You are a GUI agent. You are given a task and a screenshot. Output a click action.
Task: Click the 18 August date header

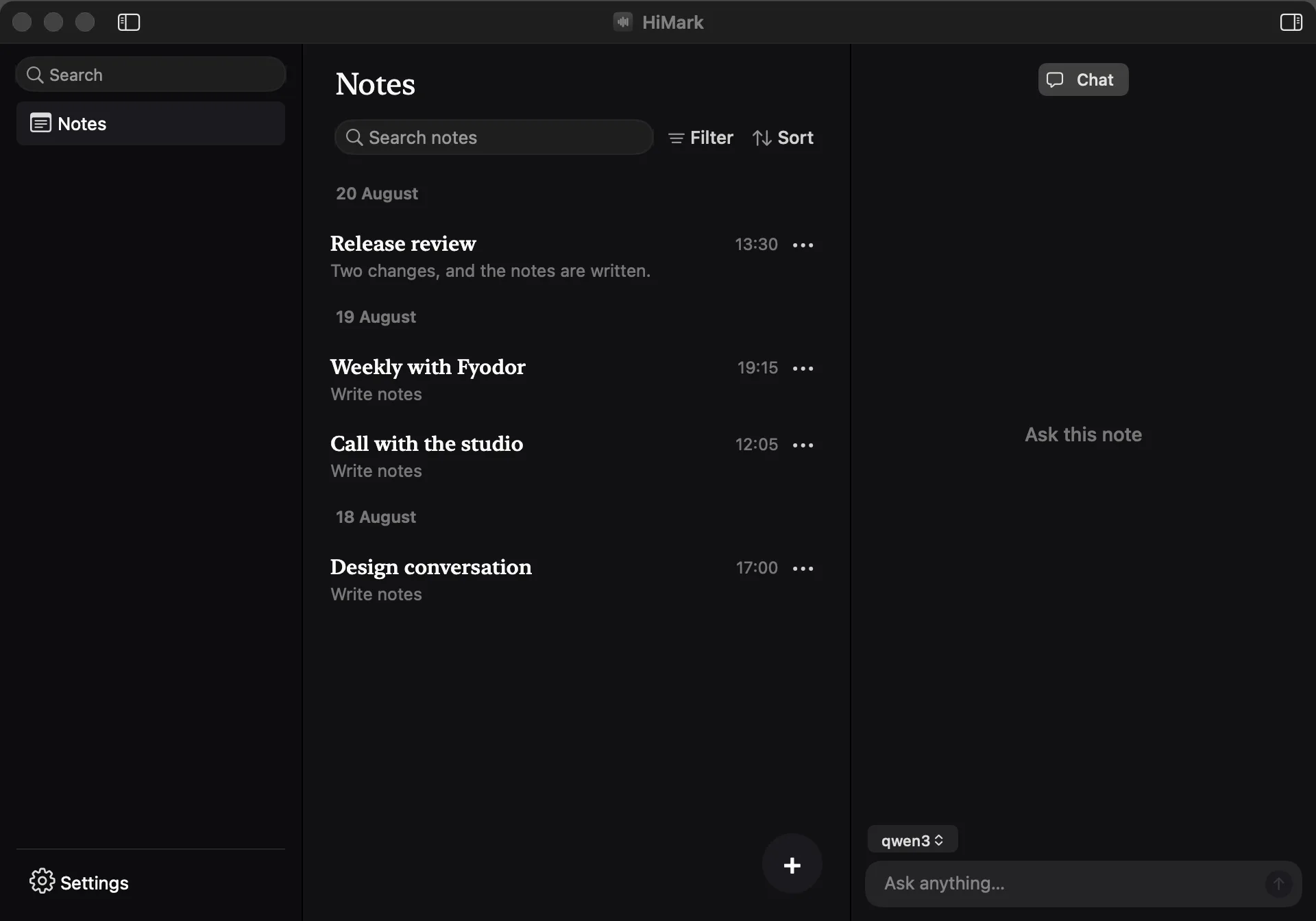pyautogui.click(x=376, y=517)
